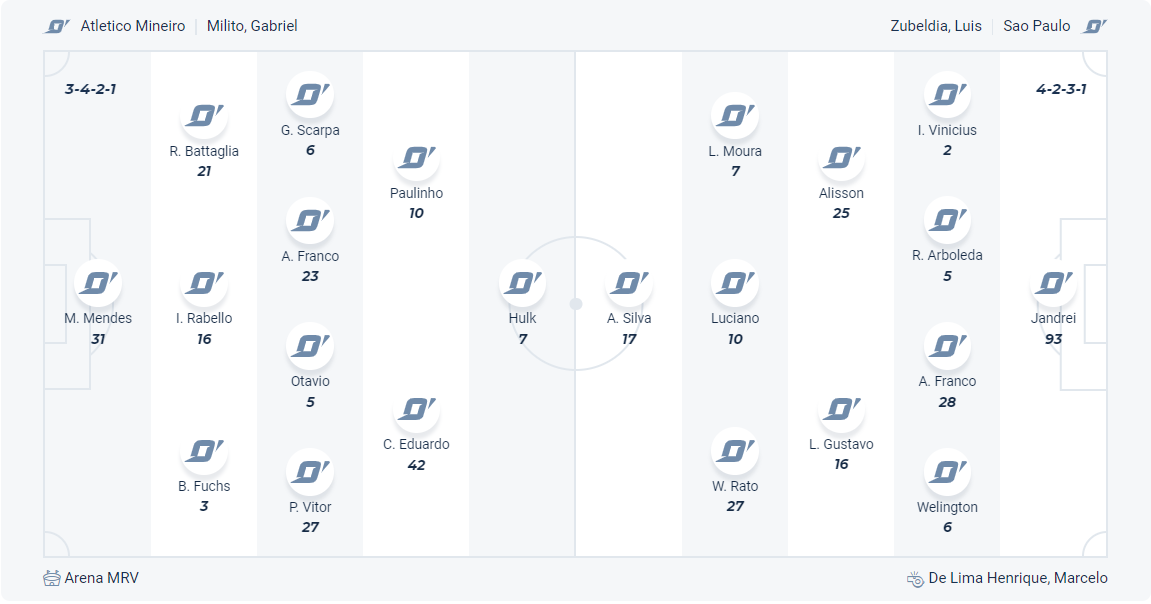1151x604 pixels.
Task: Click the referee whistle icon
Action: click(915, 578)
